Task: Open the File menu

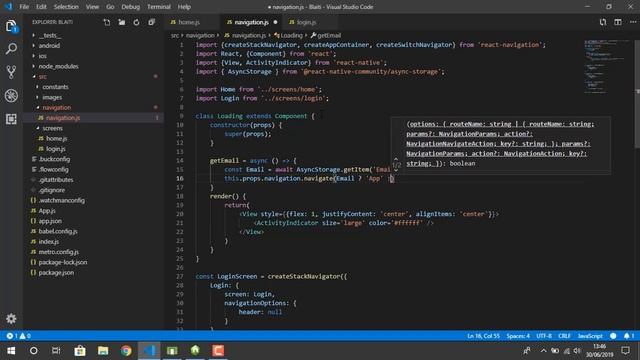Action: point(24,7)
